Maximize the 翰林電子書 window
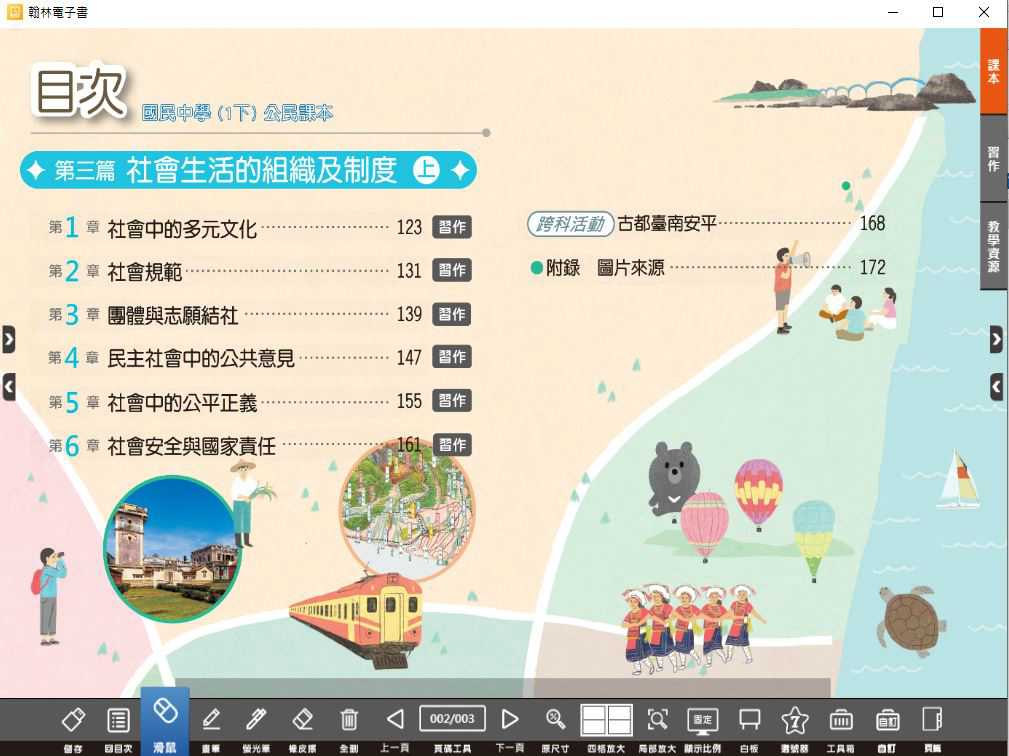The image size is (1009, 756). (x=938, y=12)
